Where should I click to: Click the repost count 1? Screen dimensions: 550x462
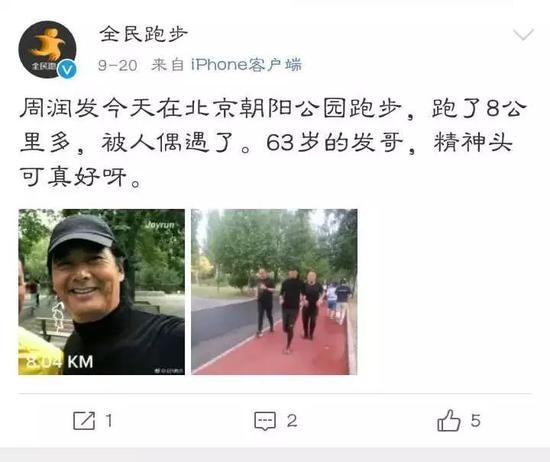click(x=109, y=420)
